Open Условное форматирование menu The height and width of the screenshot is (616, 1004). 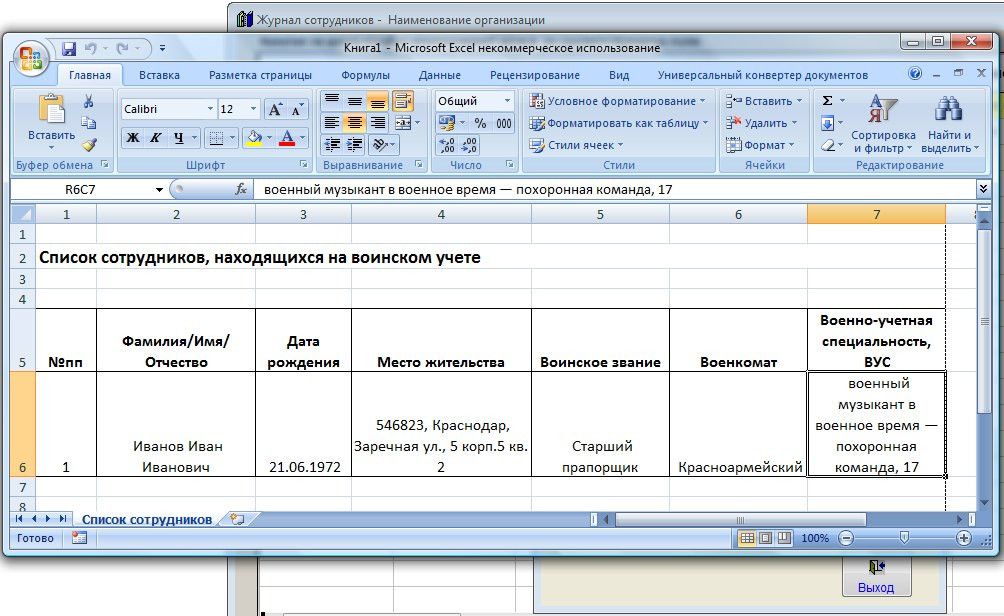pos(616,101)
